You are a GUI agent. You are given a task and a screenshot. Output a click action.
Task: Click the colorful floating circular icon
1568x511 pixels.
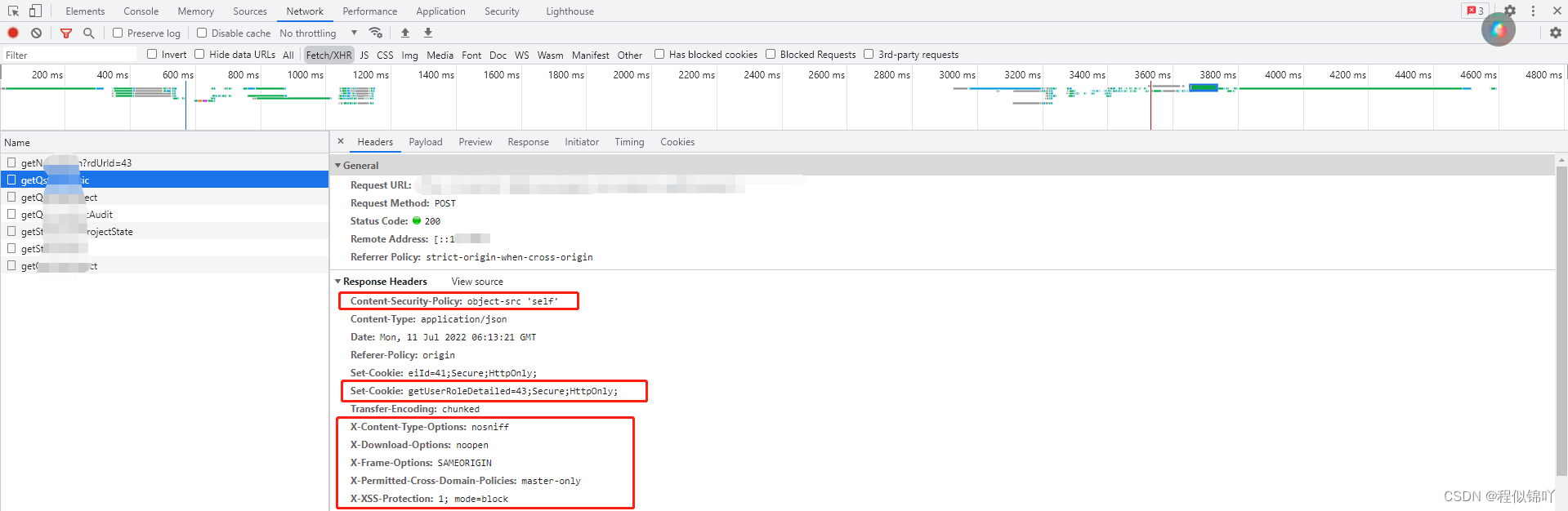(1499, 29)
